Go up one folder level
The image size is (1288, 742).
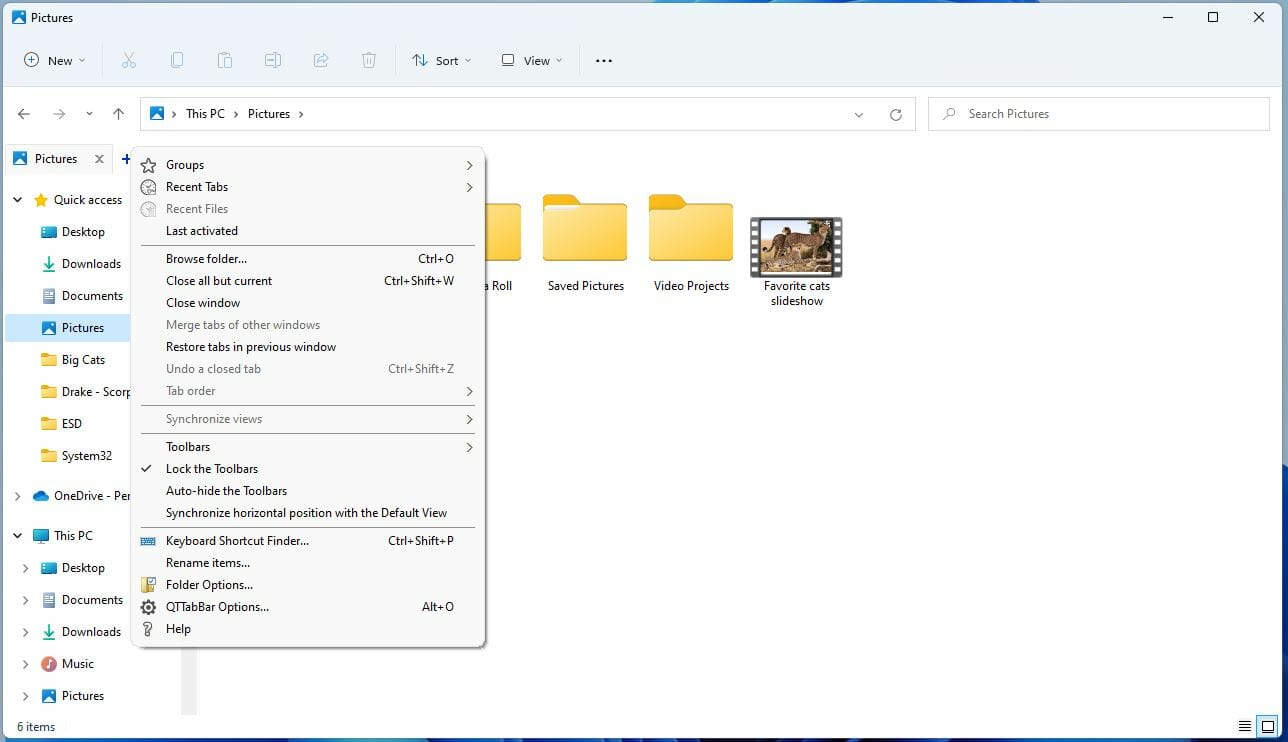pos(118,113)
